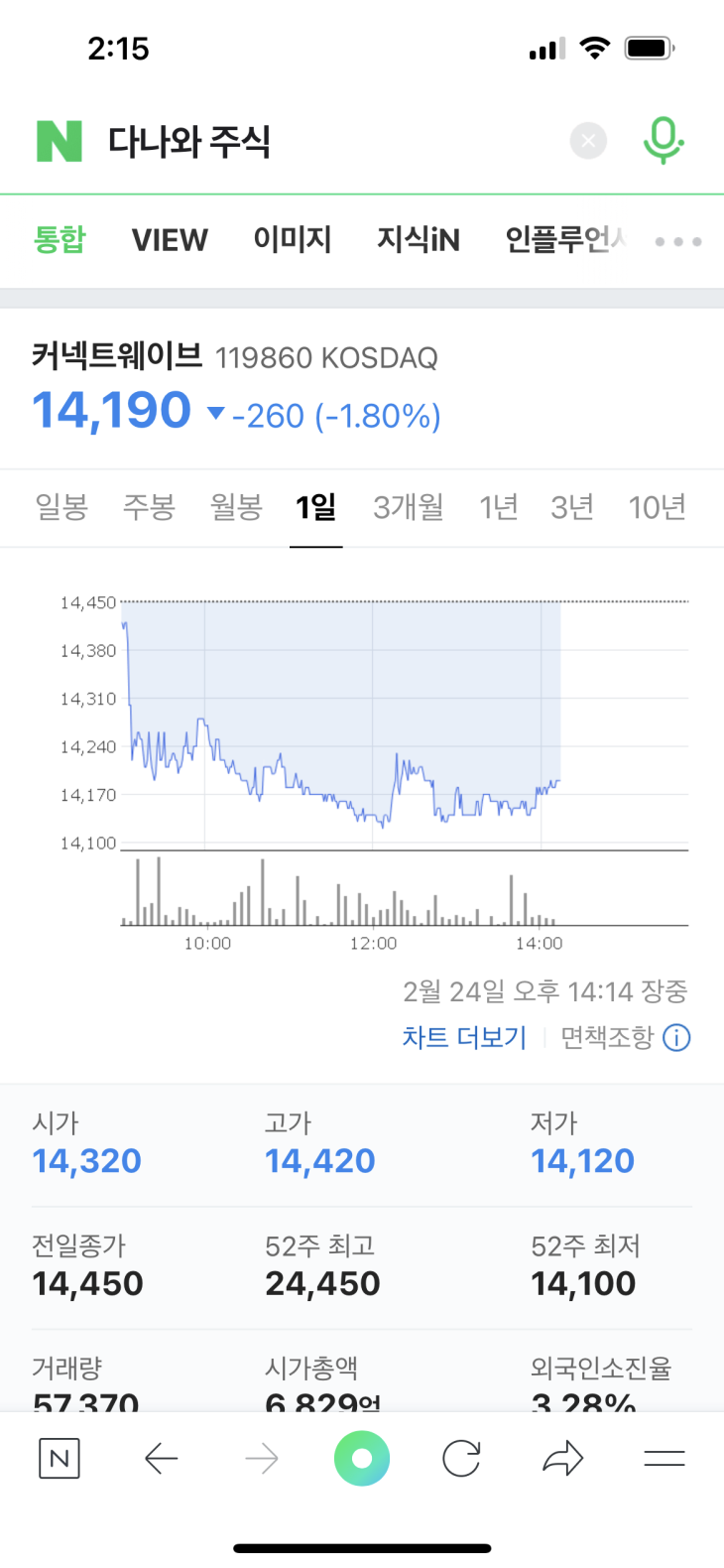The height and width of the screenshot is (1568, 724).
Task: Share the page with the share arrow icon
Action: 562,1458
